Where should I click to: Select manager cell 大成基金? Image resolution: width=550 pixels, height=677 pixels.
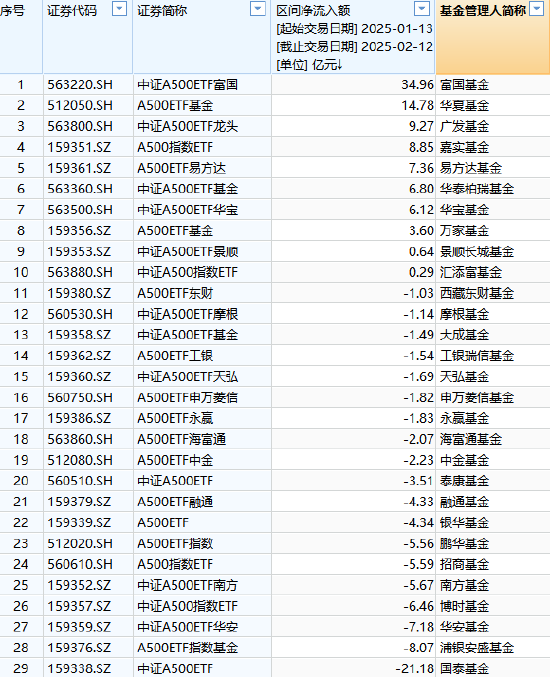pyautogui.click(x=493, y=335)
